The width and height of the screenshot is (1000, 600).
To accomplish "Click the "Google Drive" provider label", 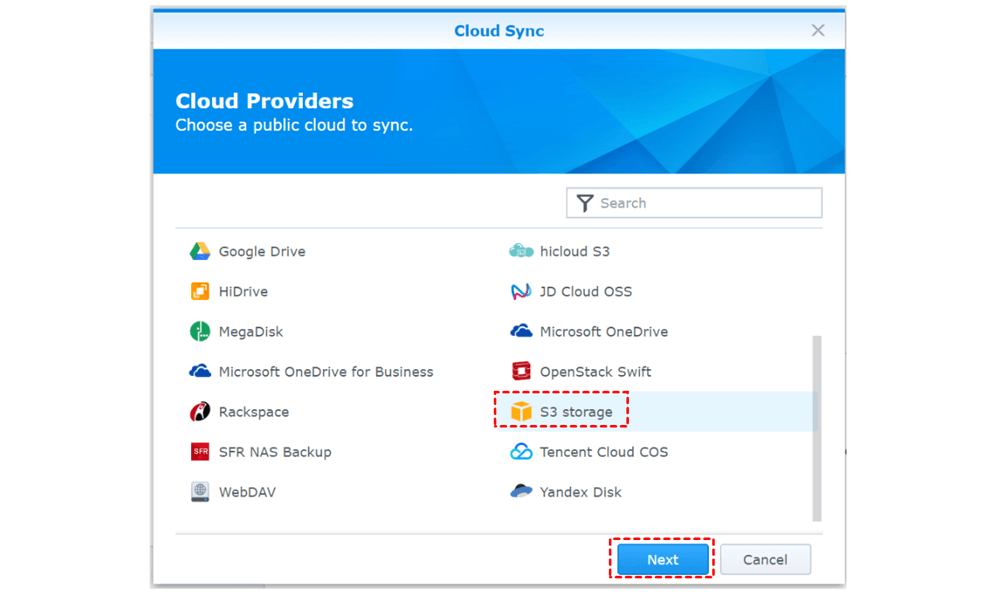I will pos(262,252).
